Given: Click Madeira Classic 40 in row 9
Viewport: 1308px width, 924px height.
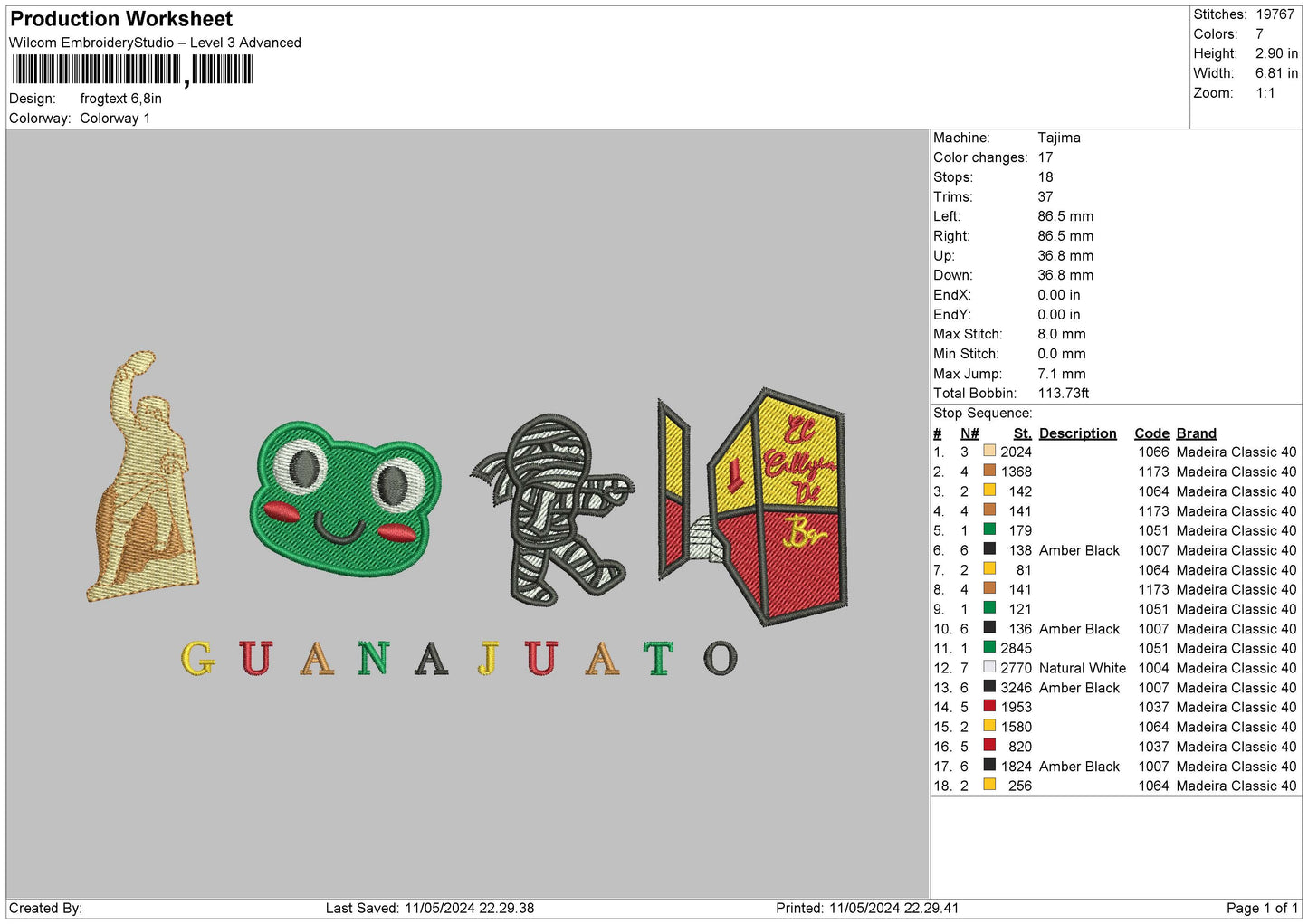Looking at the screenshot, I should (1236, 610).
